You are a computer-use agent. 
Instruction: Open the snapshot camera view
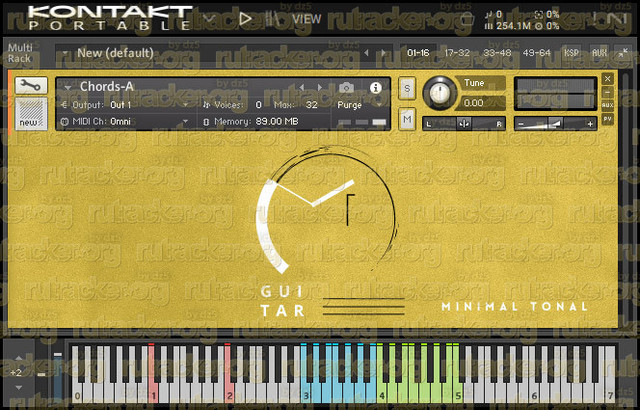[x=346, y=87]
